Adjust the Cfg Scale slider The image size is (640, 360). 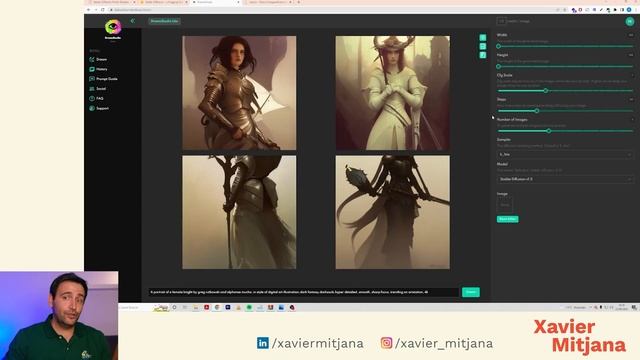[565, 91]
